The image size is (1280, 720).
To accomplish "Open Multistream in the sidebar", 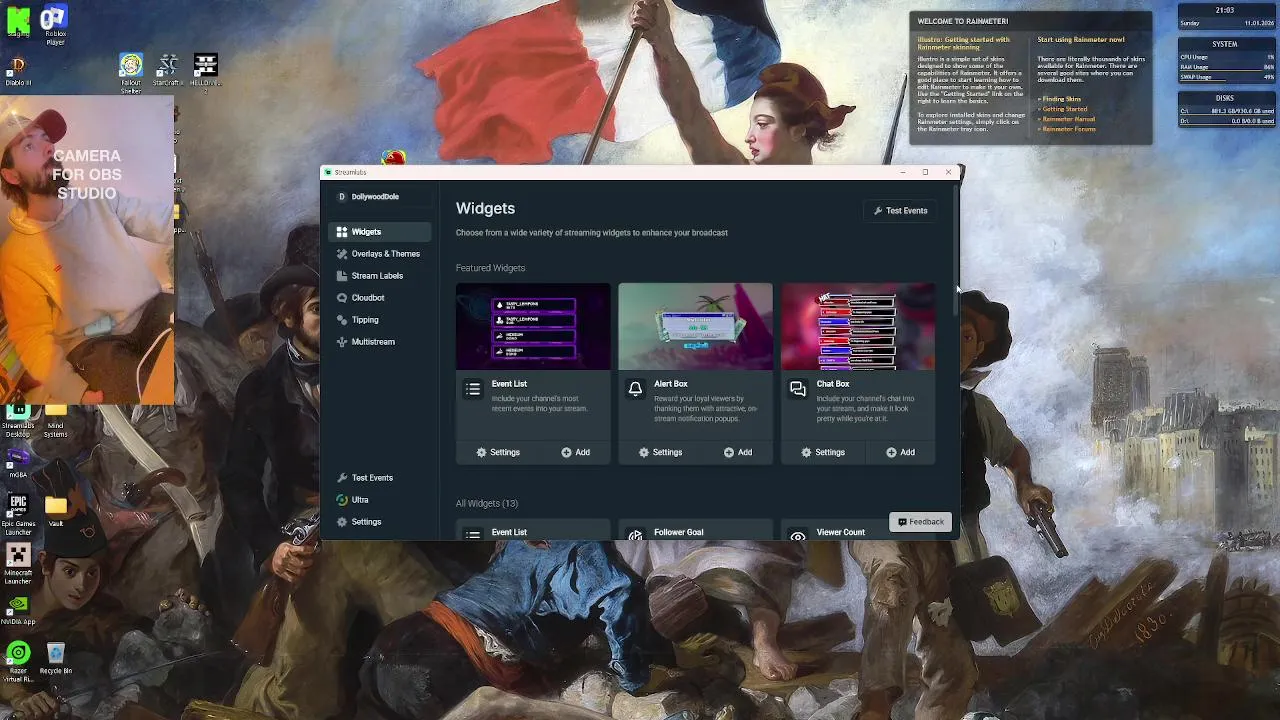I will 379,342.
